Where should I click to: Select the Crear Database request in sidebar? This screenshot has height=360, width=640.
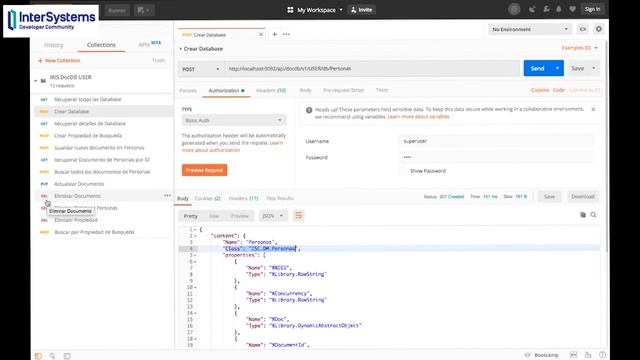103,111
